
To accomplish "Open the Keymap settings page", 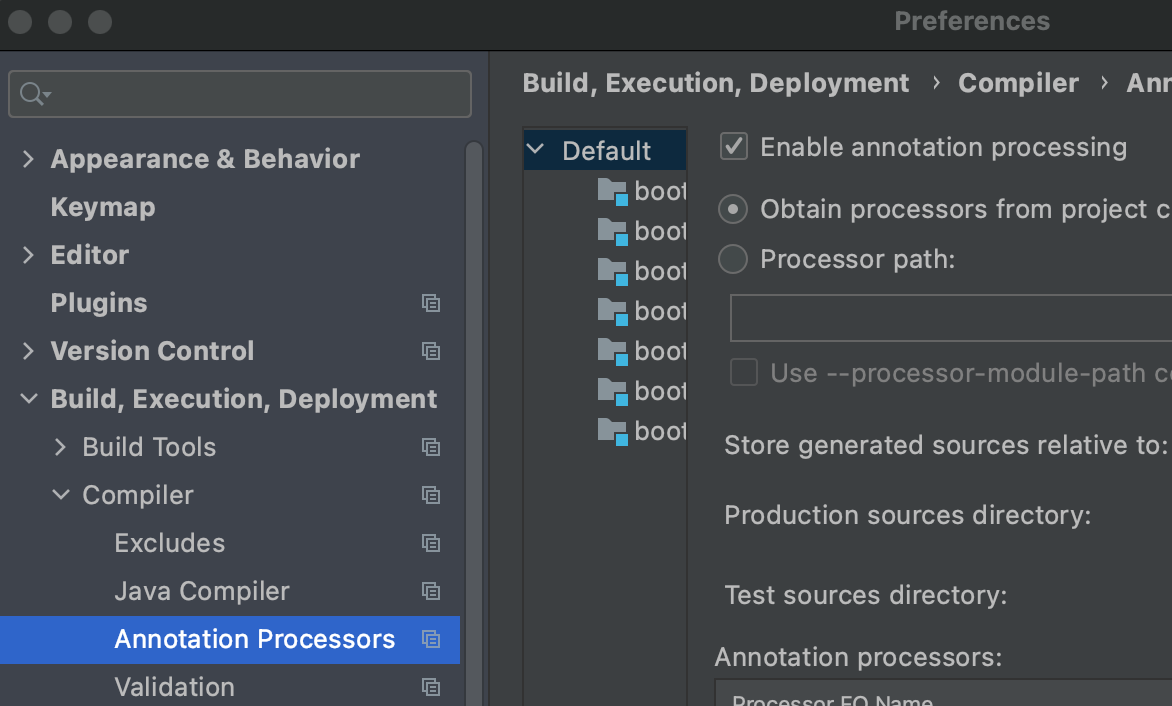I will click(x=103, y=207).
